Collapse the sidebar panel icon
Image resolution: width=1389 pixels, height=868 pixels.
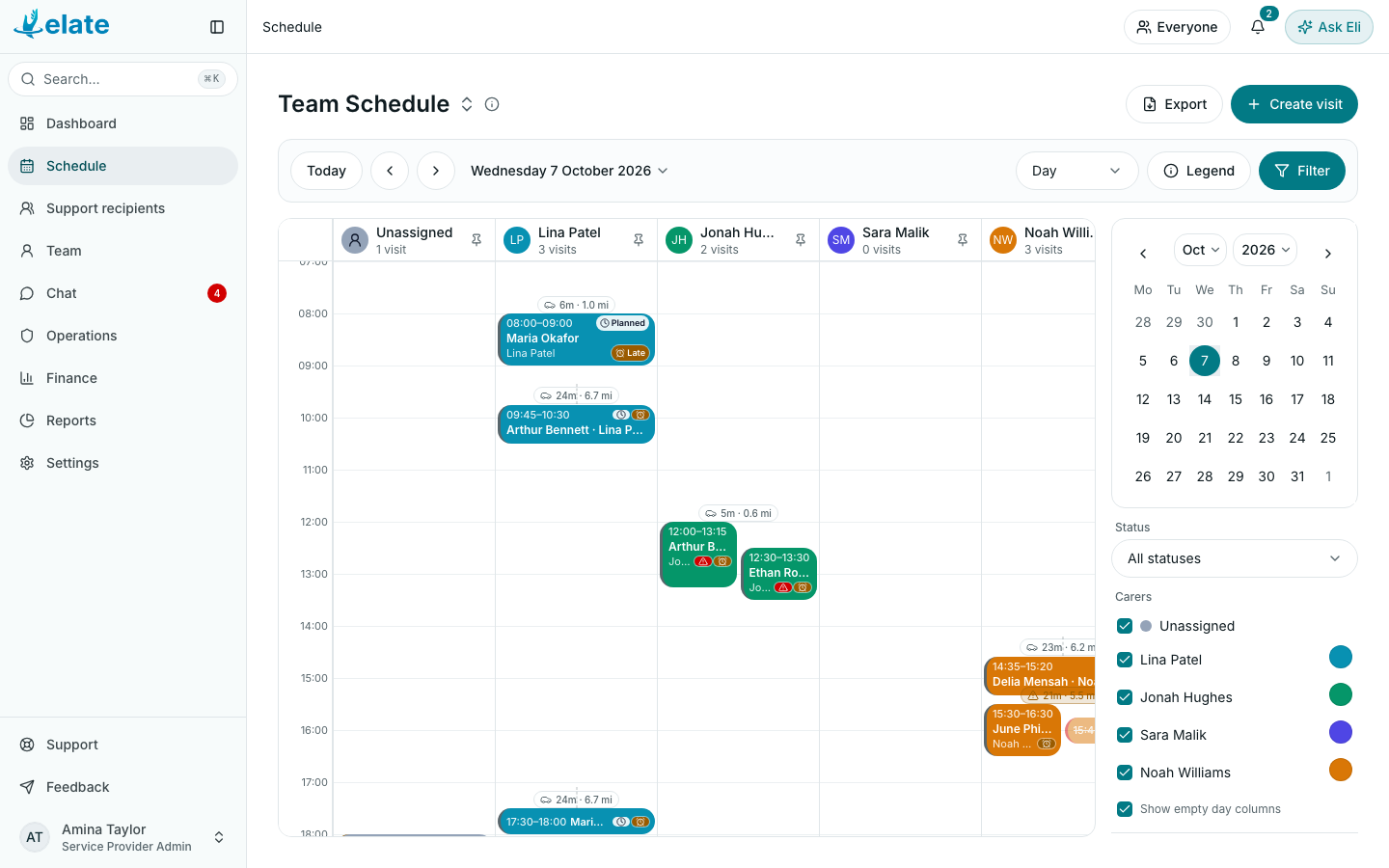tap(217, 27)
